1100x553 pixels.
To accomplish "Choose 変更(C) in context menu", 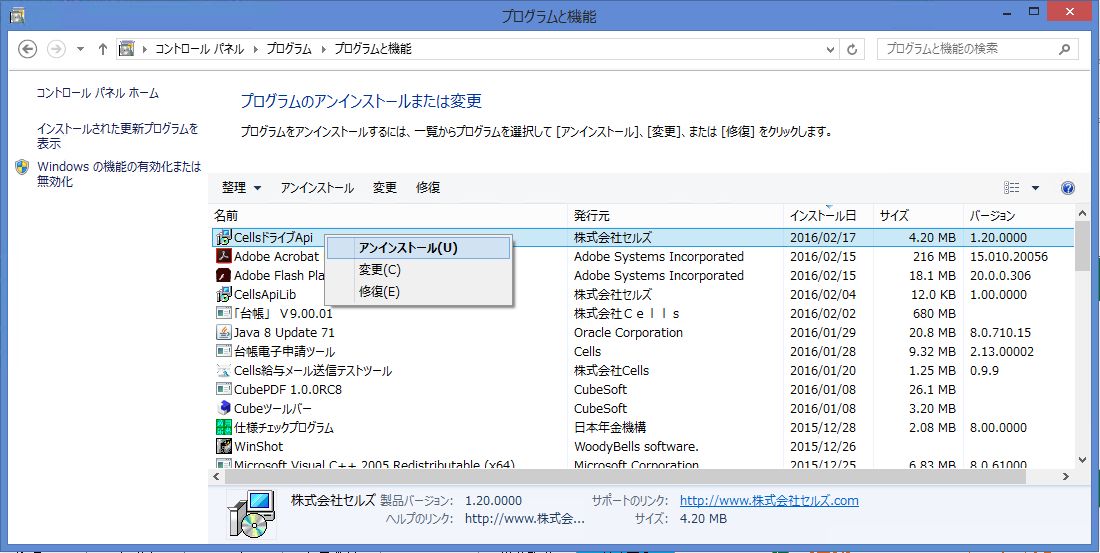I will click(419, 270).
